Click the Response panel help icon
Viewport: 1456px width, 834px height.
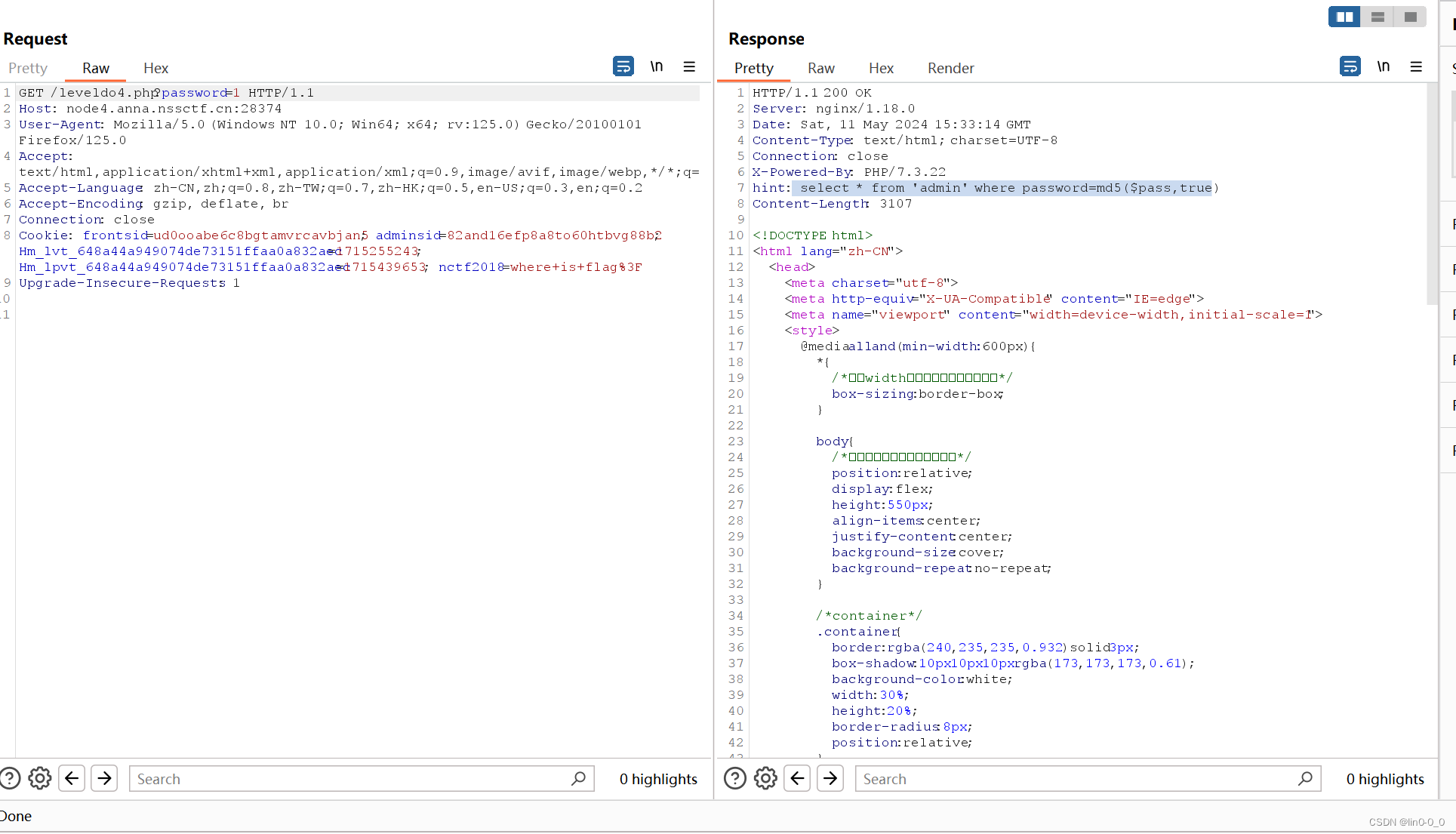pos(734,778)
